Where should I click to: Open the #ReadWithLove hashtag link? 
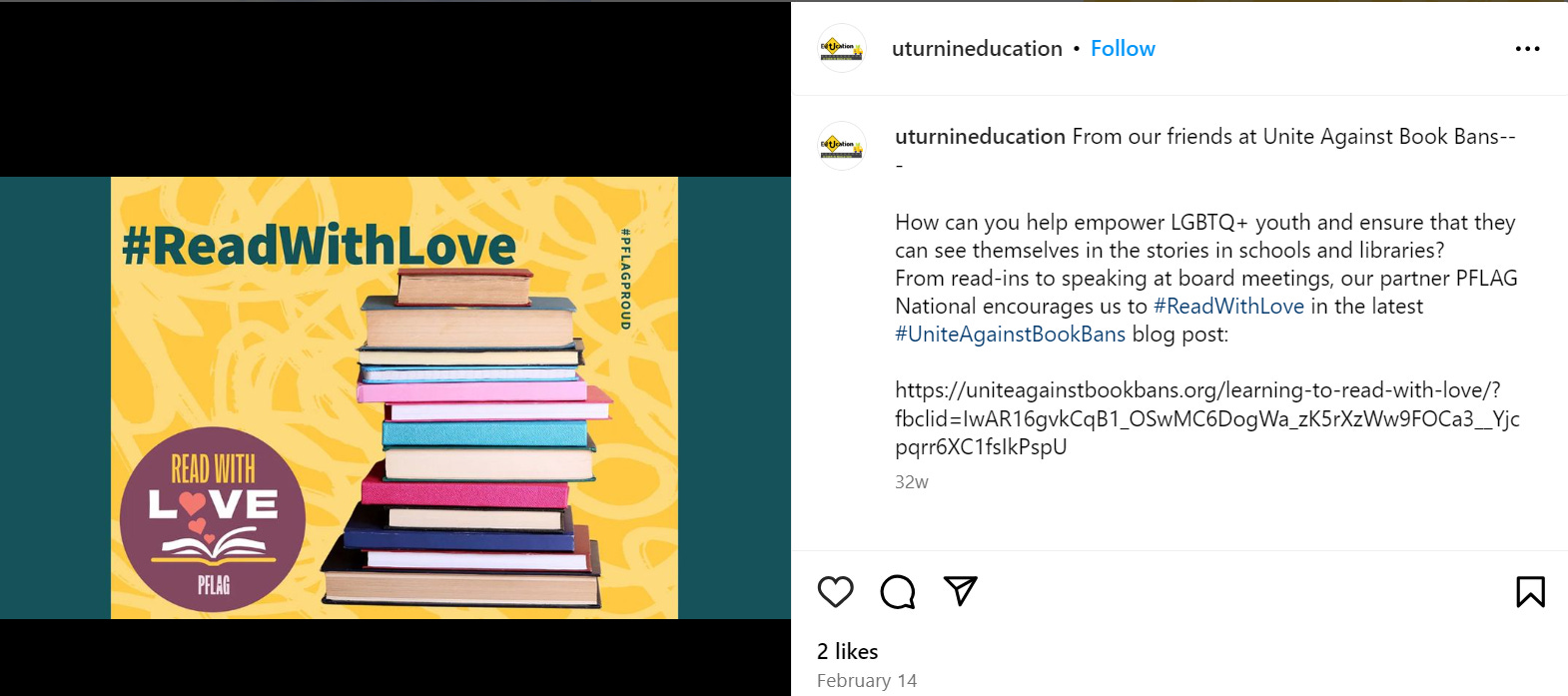point(1228,307)
